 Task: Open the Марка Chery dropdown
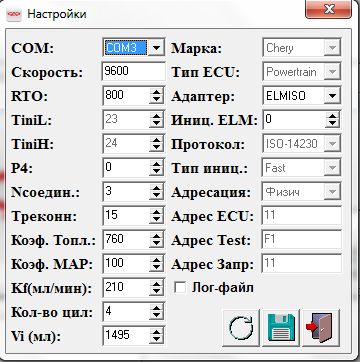(332, 48)
